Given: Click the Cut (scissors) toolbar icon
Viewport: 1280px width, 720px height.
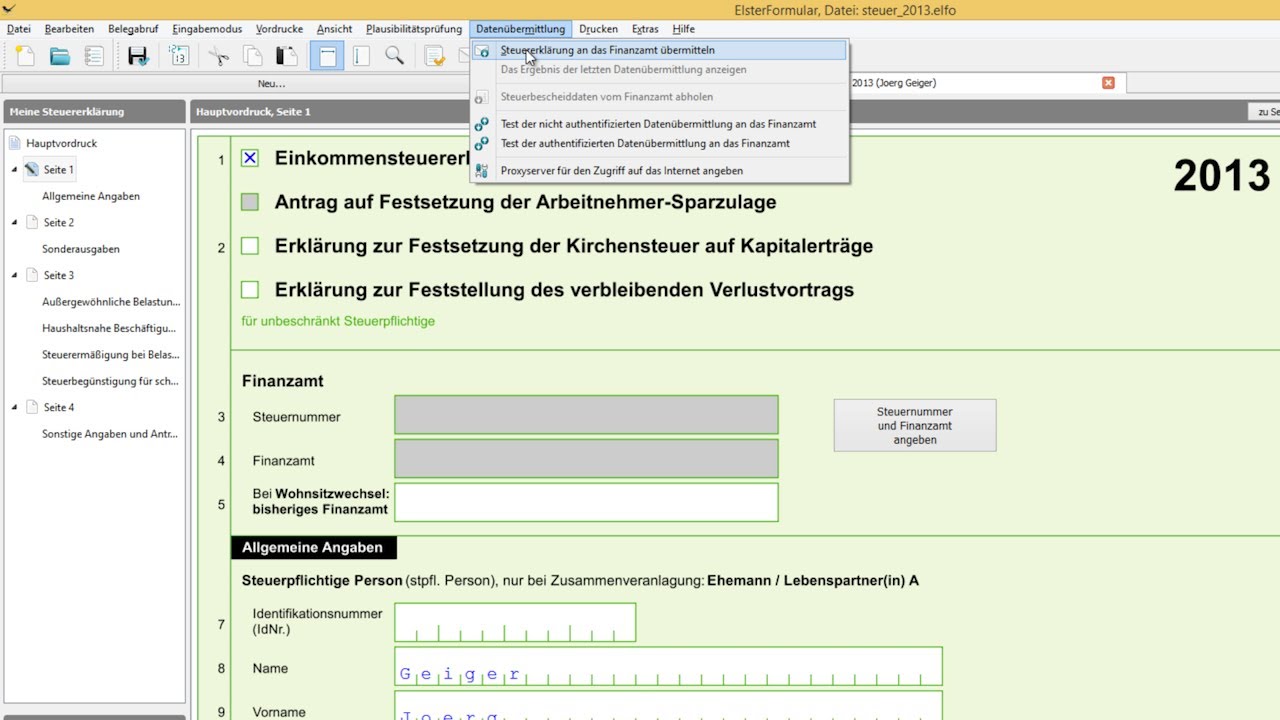Looking at the screenshot, I should 219,56.
